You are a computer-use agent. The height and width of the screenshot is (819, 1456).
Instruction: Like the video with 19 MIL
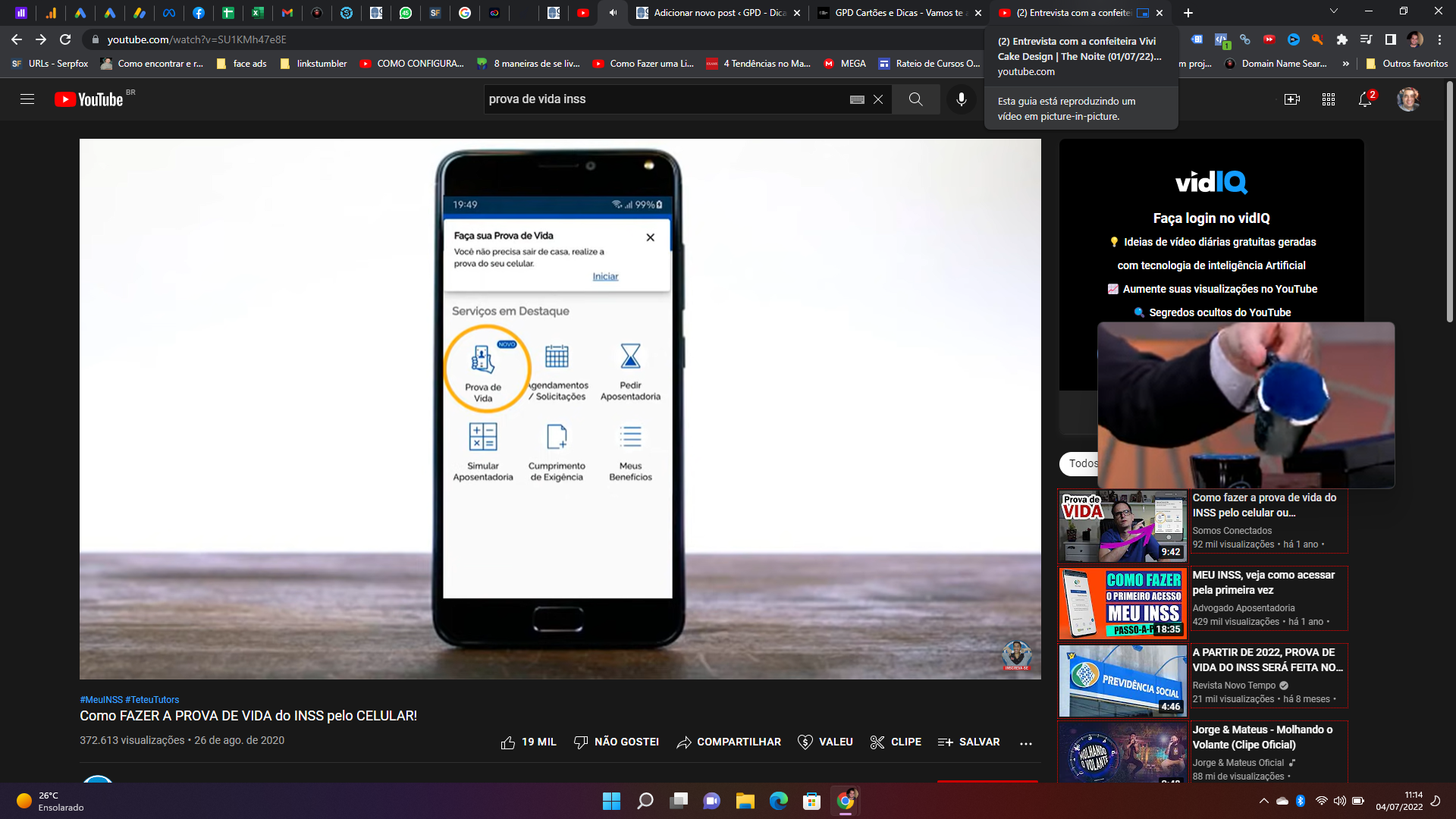tap(529, 742)
